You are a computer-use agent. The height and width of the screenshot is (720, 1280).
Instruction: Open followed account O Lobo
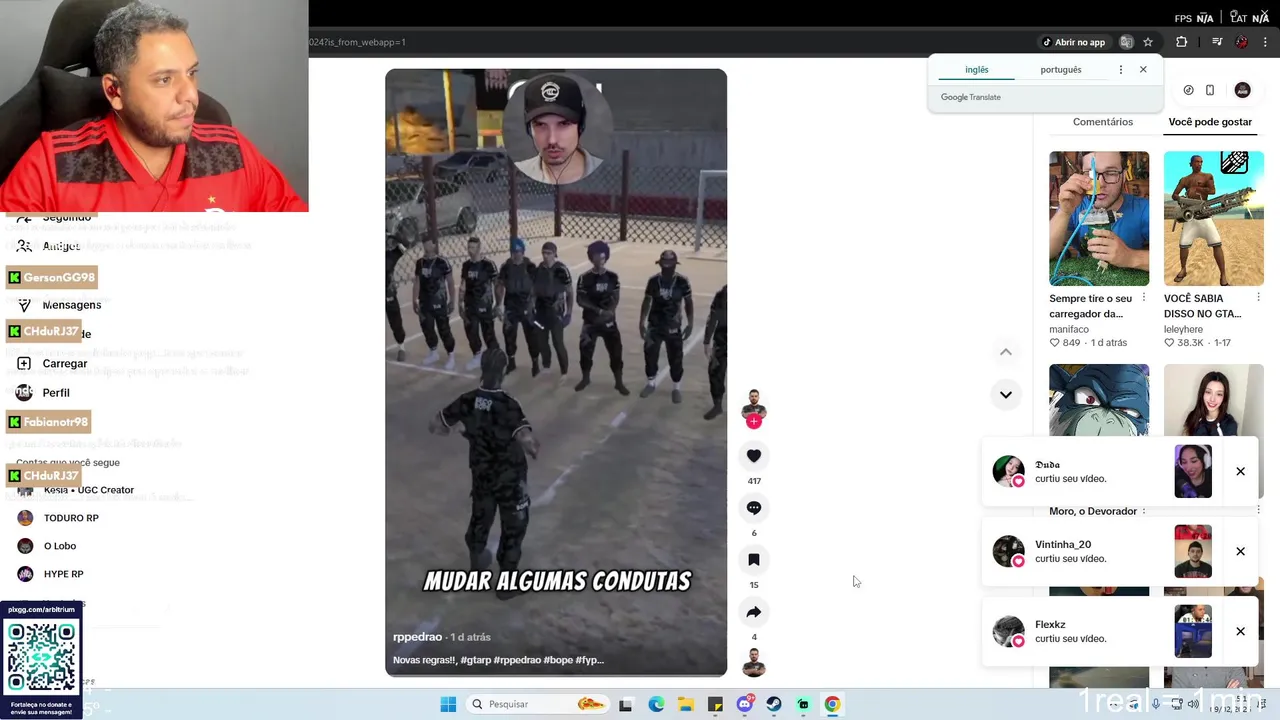point(47,546)
